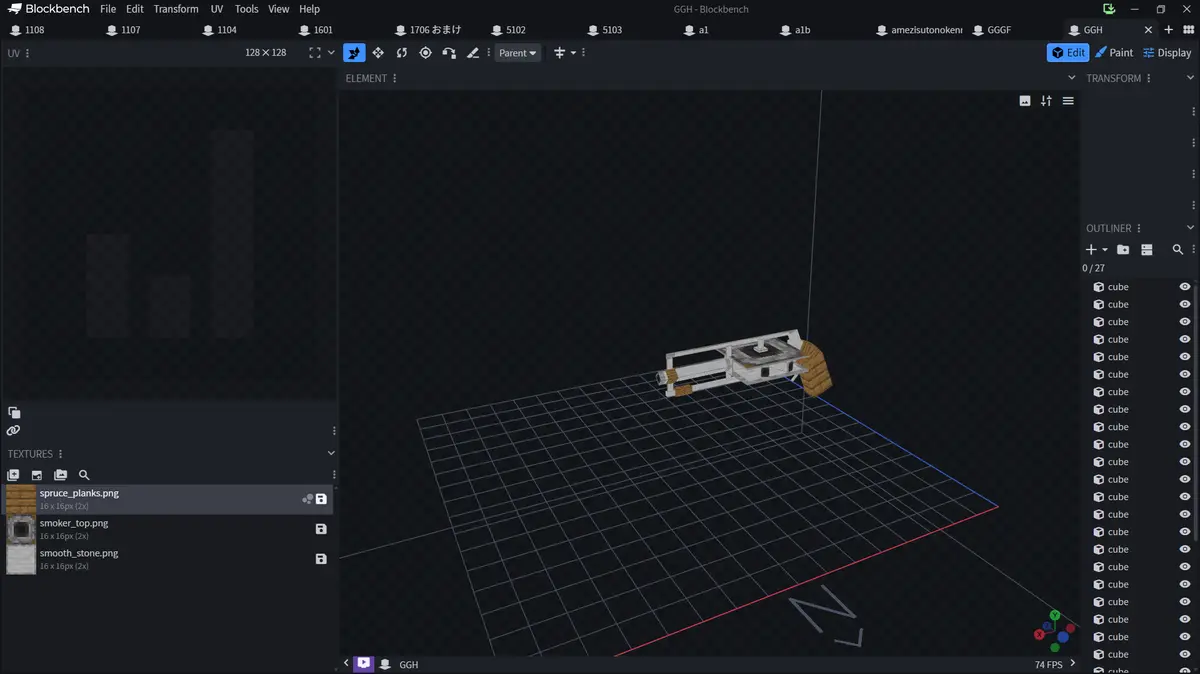Toggle visibility of the fifth cube
Viewport: 1200px width, 674px height.
1185,357
